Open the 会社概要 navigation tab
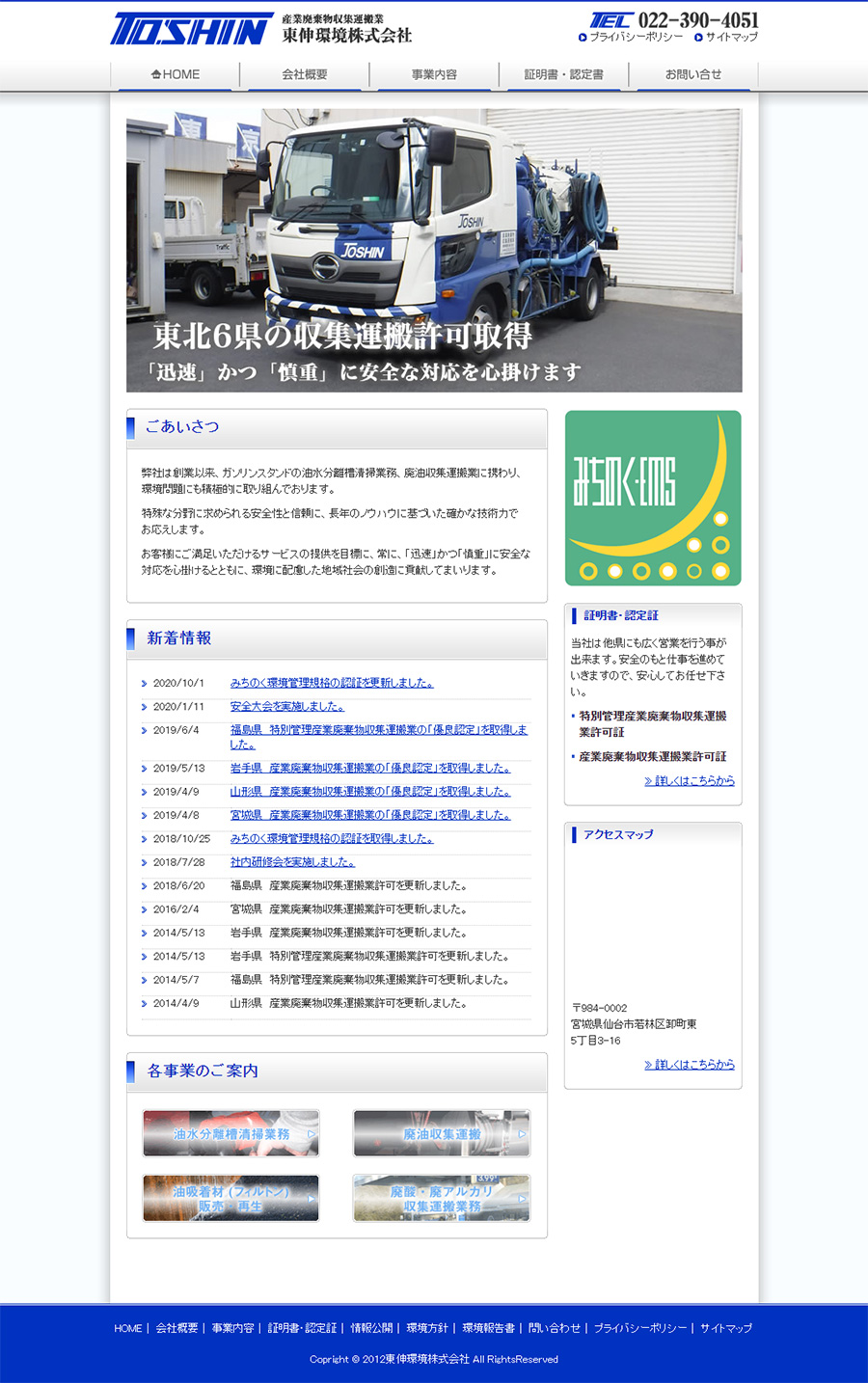Screen dimensions: 868x1383 (305, 74)
